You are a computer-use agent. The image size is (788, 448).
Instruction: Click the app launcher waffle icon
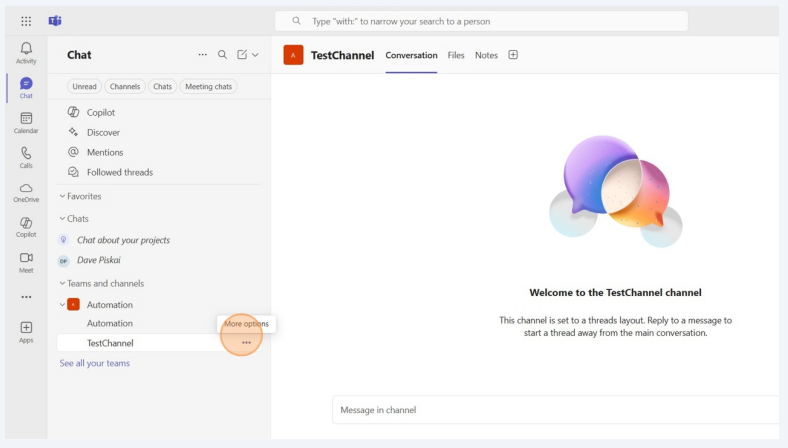coord(26,21)
